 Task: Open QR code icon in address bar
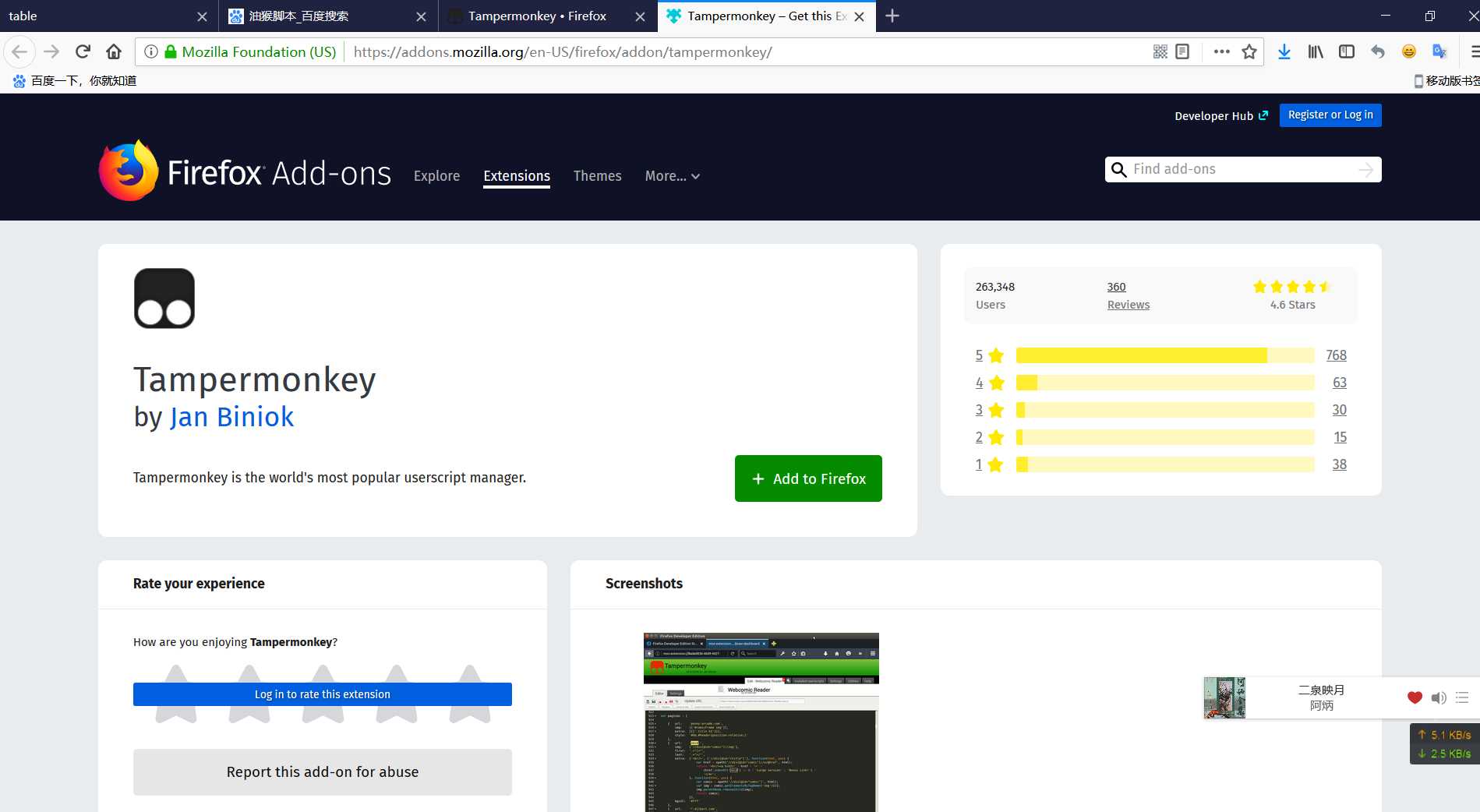(1160, 52)
